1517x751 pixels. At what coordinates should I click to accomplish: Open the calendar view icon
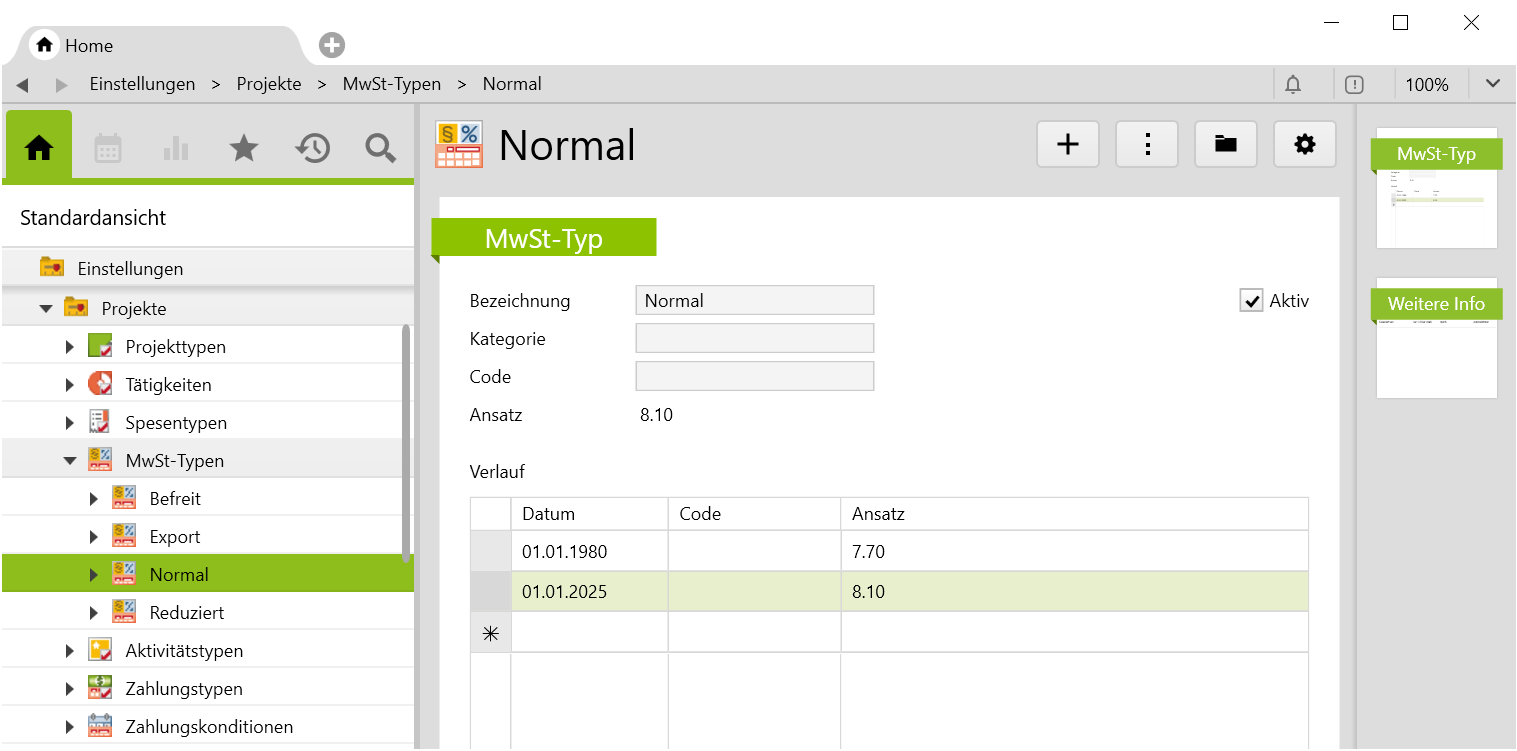point(108,149)
